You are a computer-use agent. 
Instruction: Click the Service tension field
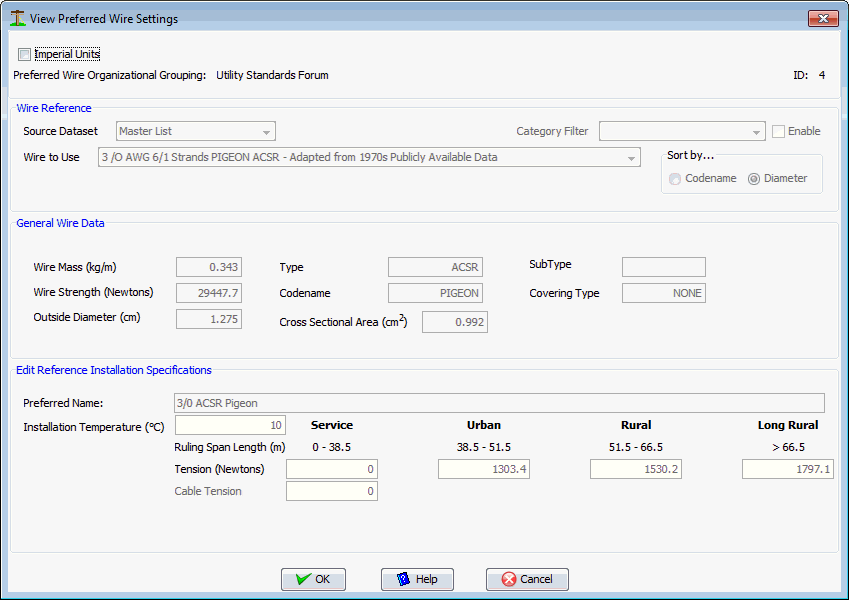click(332, 469)
